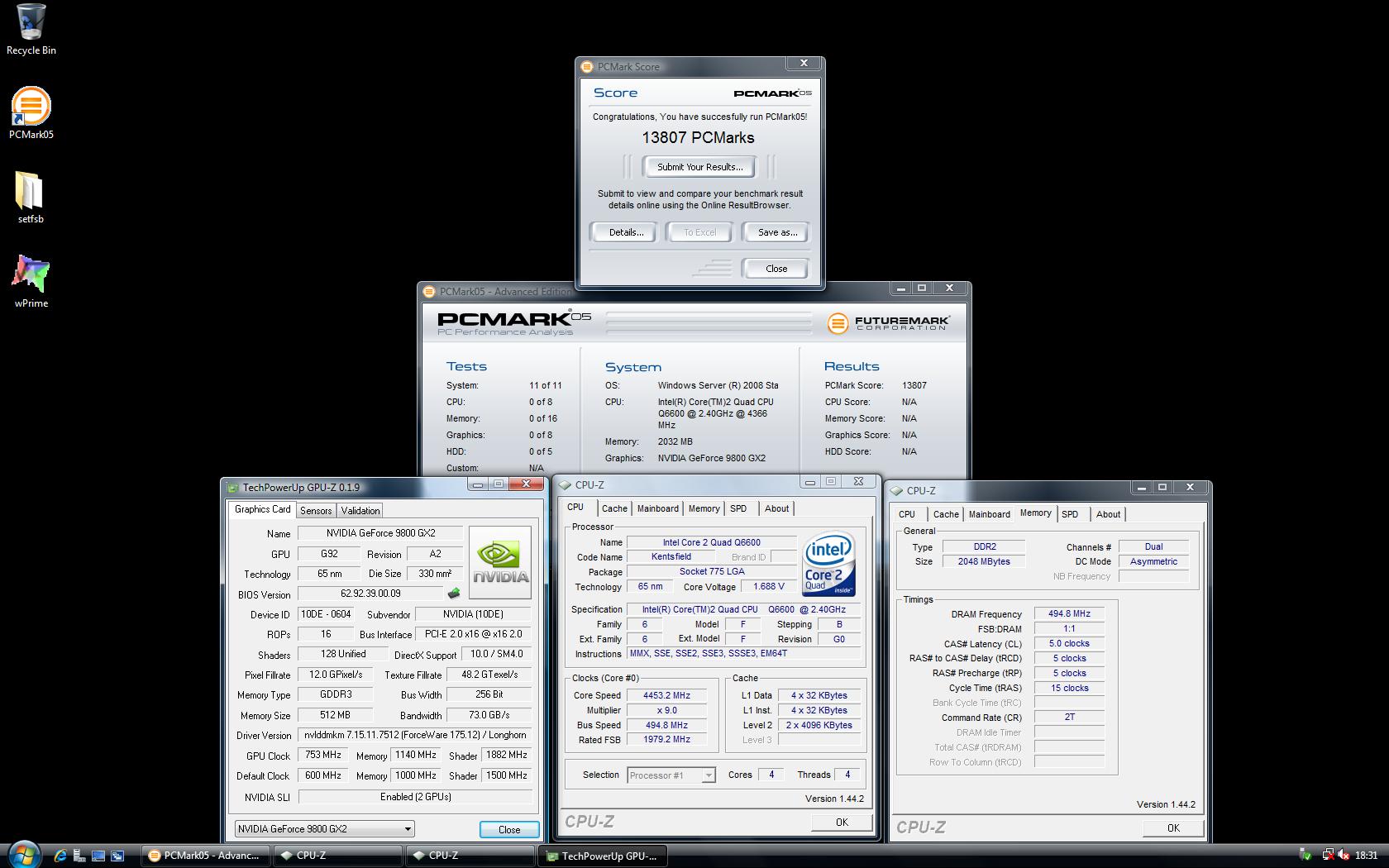
Task: Click the PCMark05 logo in Score dialog
Action: pos(772,93)
